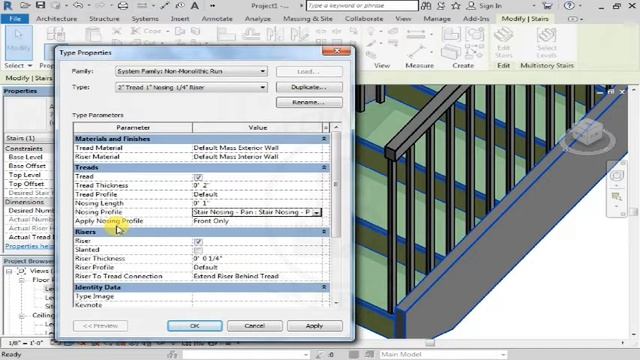Collapse the Treads parameter group
This screenshot has height=360, width=640.
click(x=324, y=167)
